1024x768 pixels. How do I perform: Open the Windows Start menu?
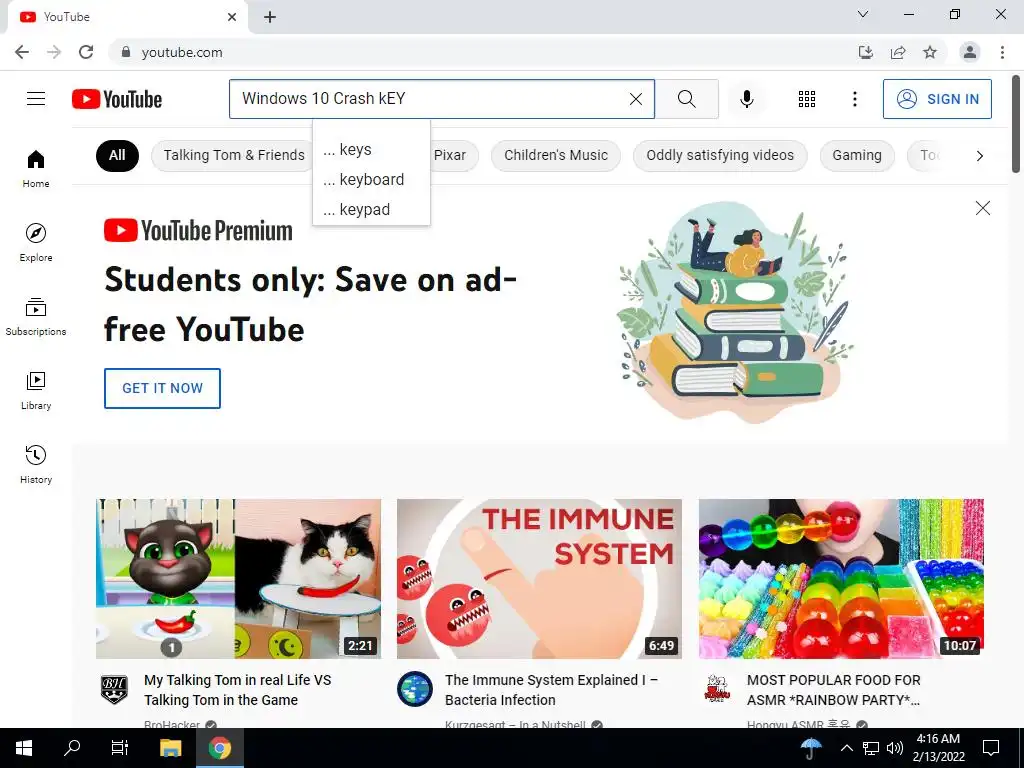[24, 748]
